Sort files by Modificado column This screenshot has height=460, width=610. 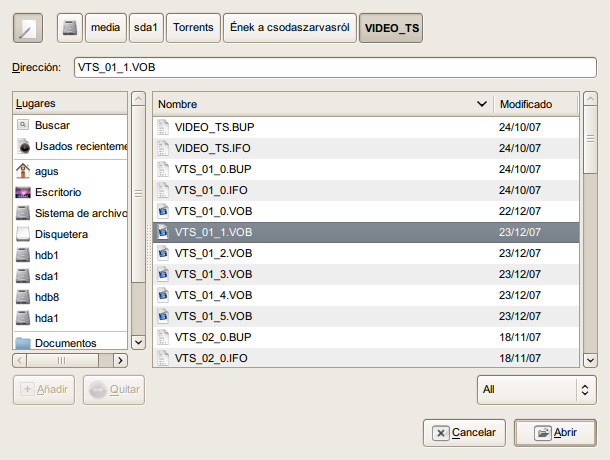[535, 104]
